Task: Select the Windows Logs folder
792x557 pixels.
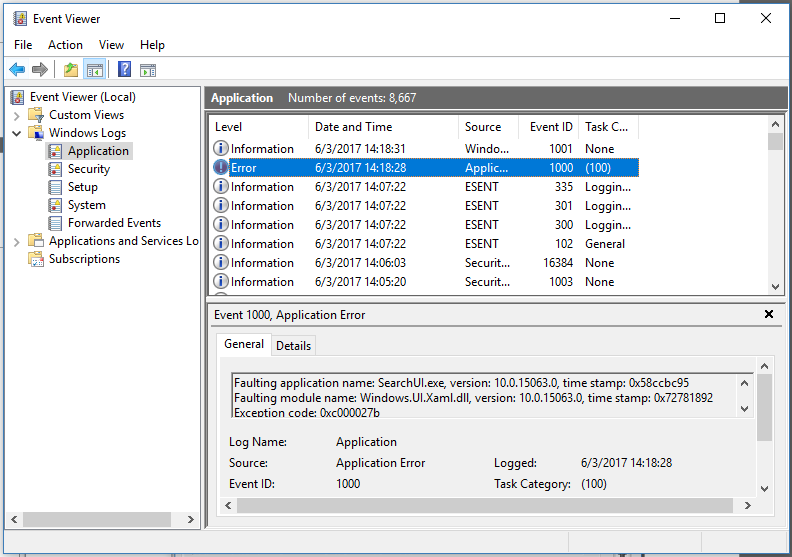Action: coord(87,133)
